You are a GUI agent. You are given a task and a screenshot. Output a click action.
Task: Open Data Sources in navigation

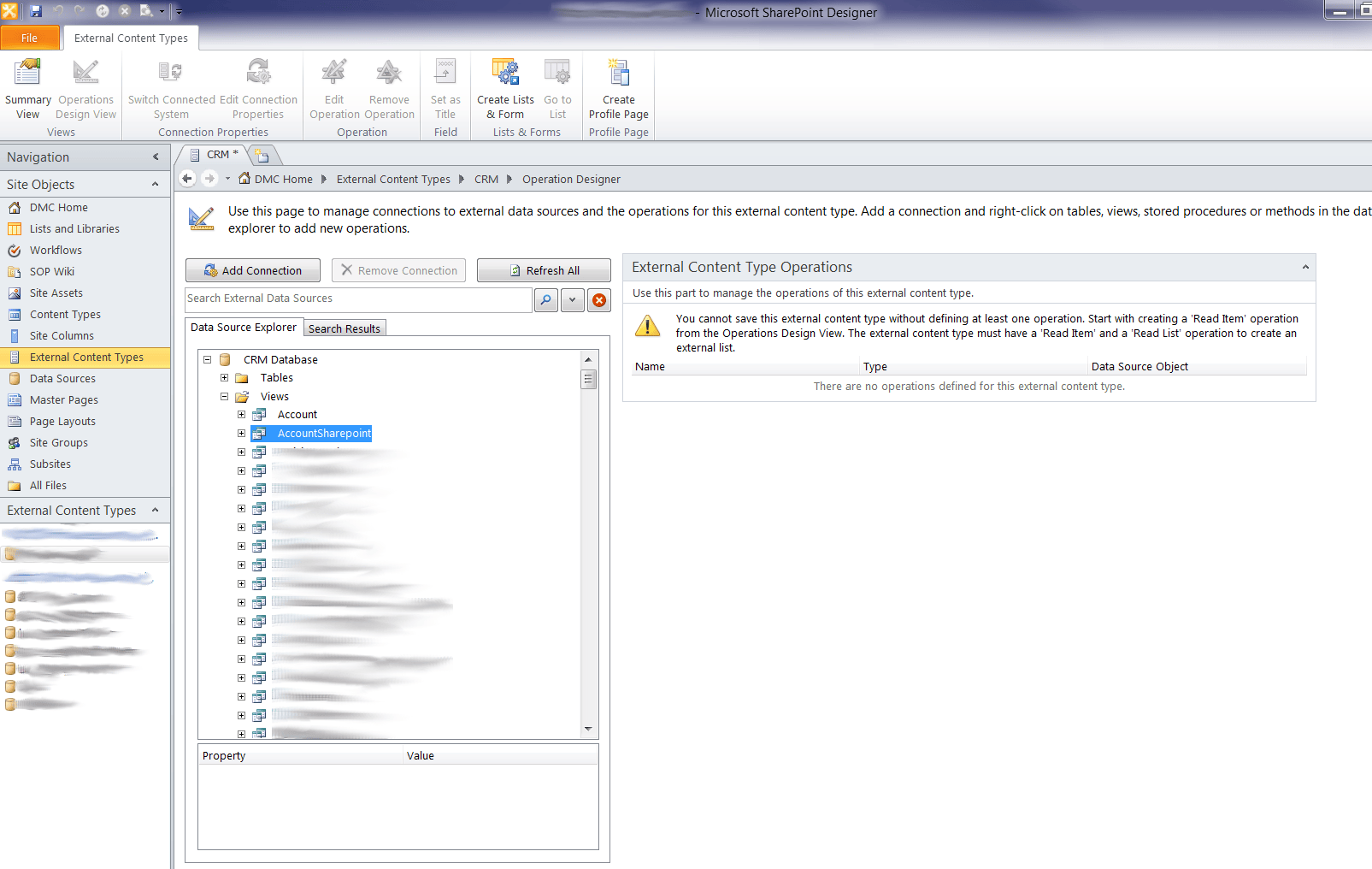pyautogui.click(x=62, y=379)
